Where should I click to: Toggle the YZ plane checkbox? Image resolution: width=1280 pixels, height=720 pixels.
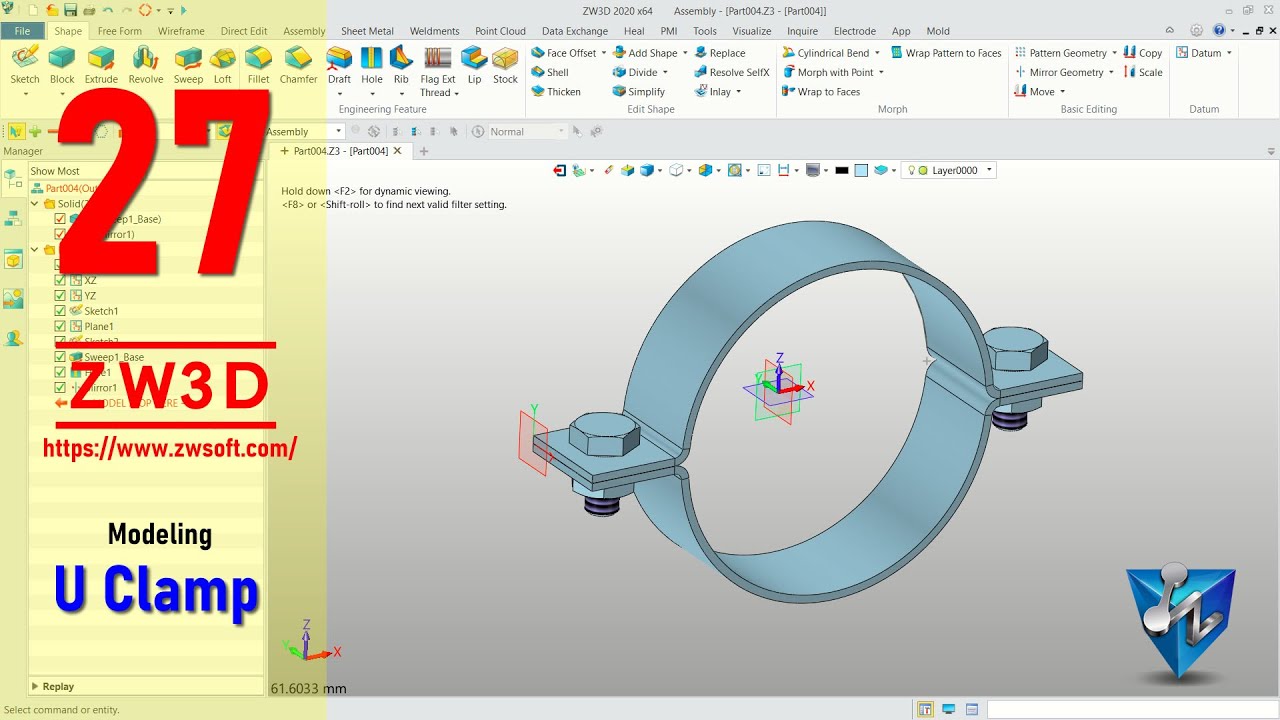60,295
